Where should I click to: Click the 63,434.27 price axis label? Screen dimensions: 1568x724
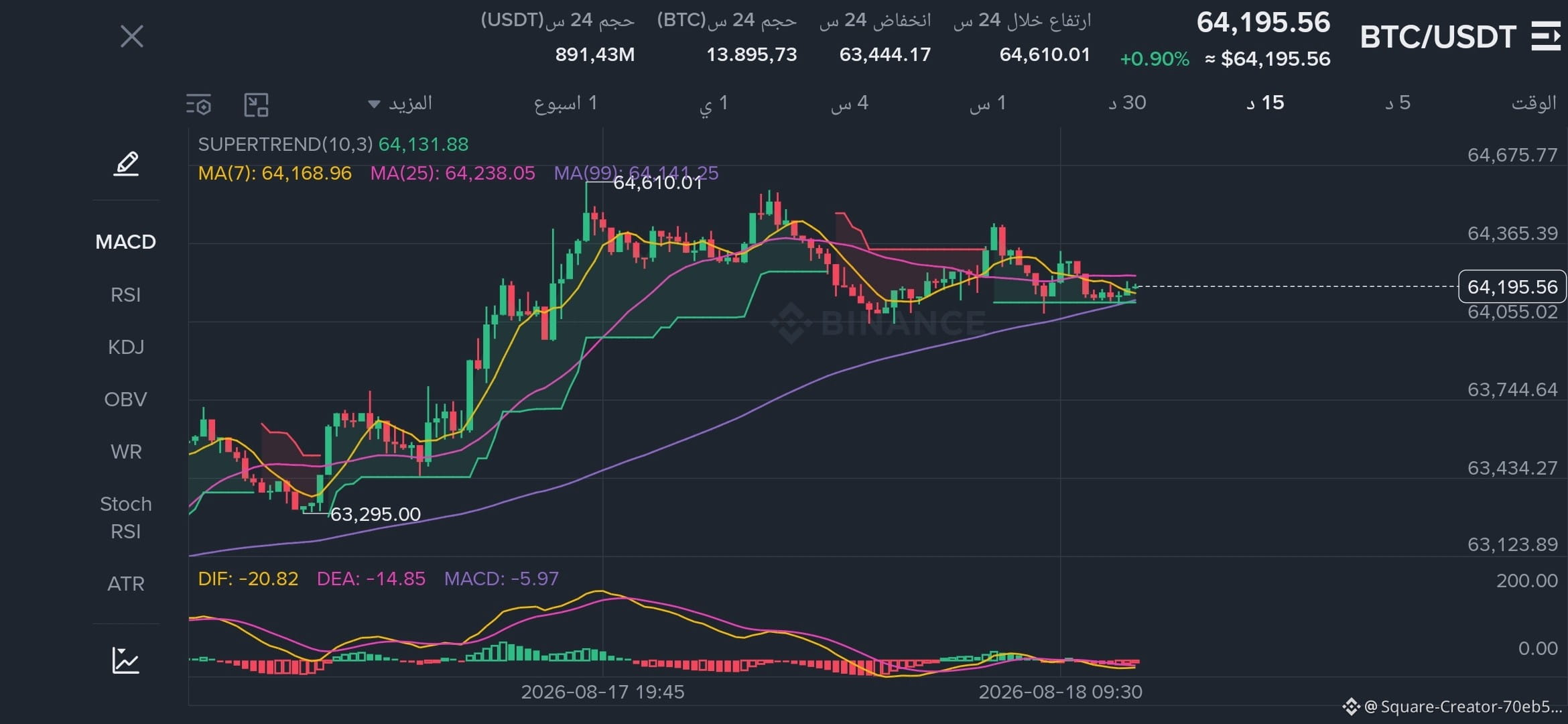[x=1512, y=468]
